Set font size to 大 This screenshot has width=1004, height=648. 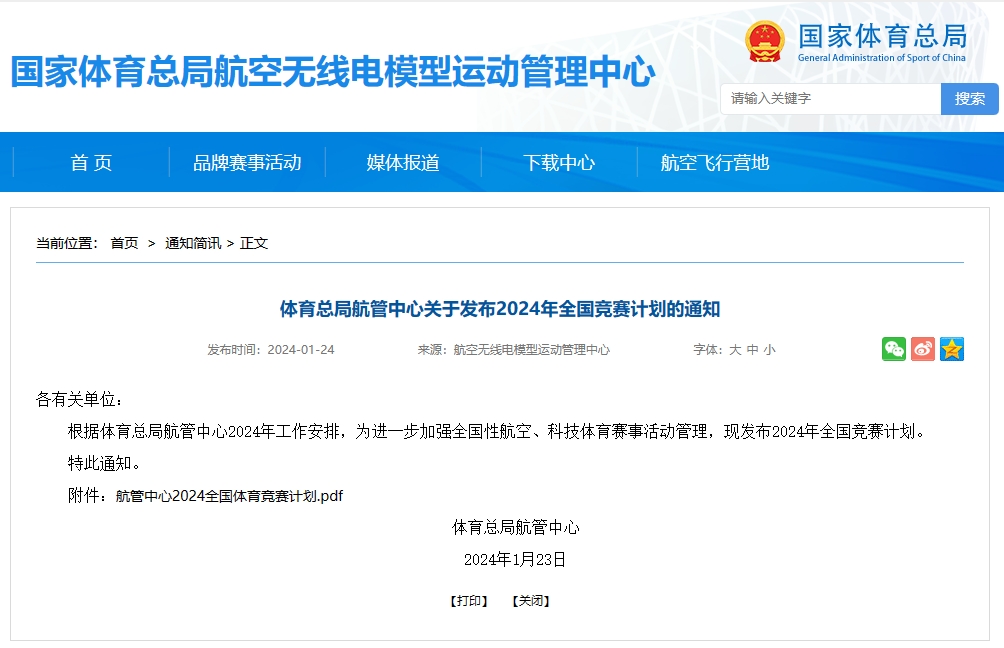[735, 350]
